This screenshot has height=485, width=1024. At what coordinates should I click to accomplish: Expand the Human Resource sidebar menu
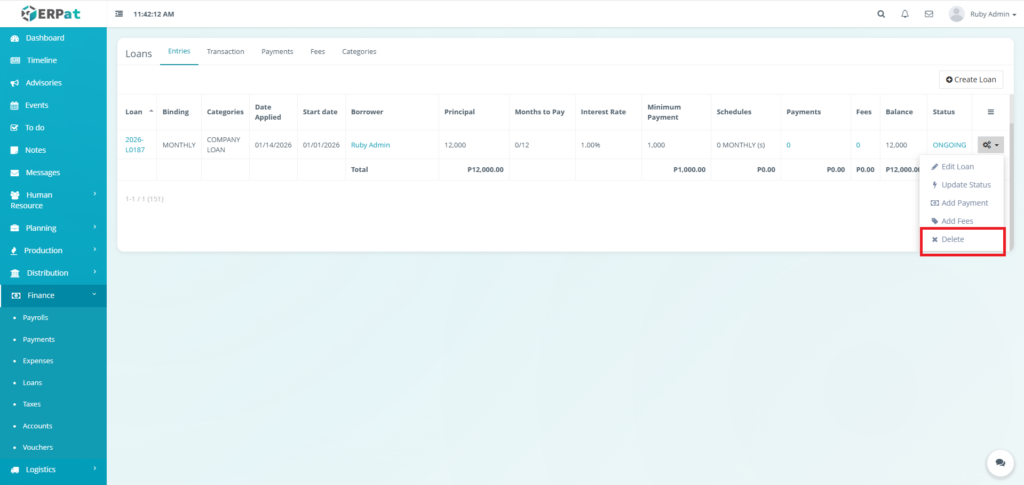pyautogui.click(x=53, y=200)
